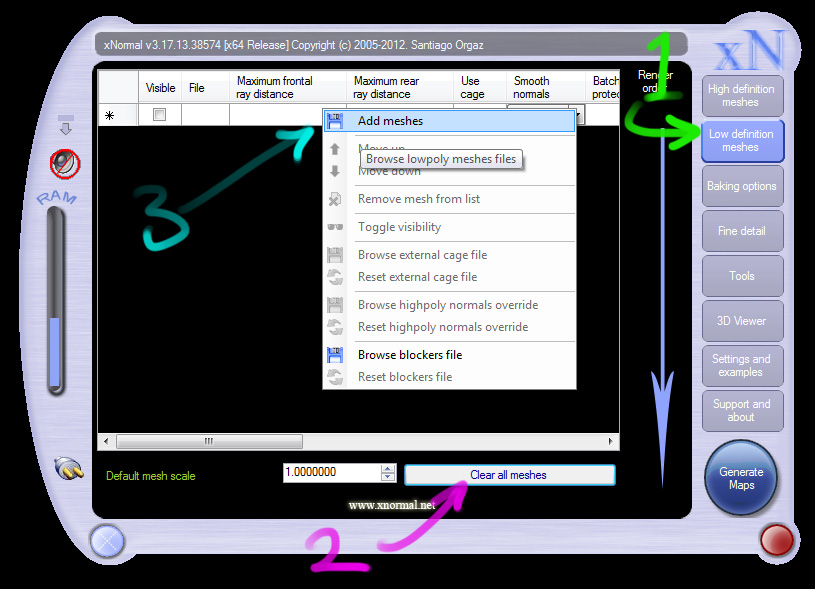The height and width of the screenshot is (589, 815).
Task: Click the Remove mesh from list icon
Action: [x=335, y=199]
